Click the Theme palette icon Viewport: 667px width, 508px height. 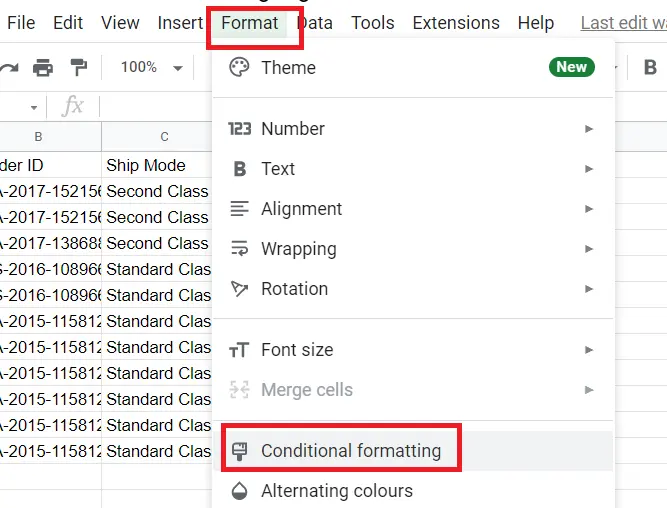point(239,67)
